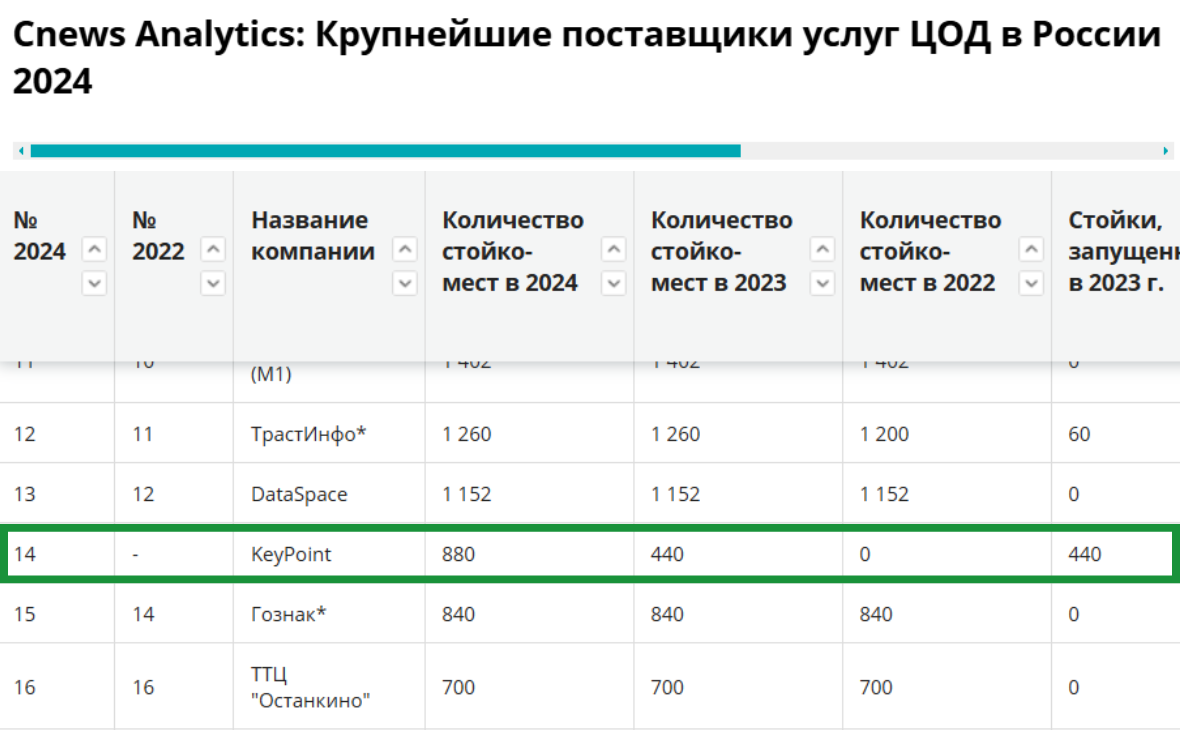1180x730 pixels.
Task: Sort стойко-мест в 2022 ascending arrow
Action: [1031, 249]
